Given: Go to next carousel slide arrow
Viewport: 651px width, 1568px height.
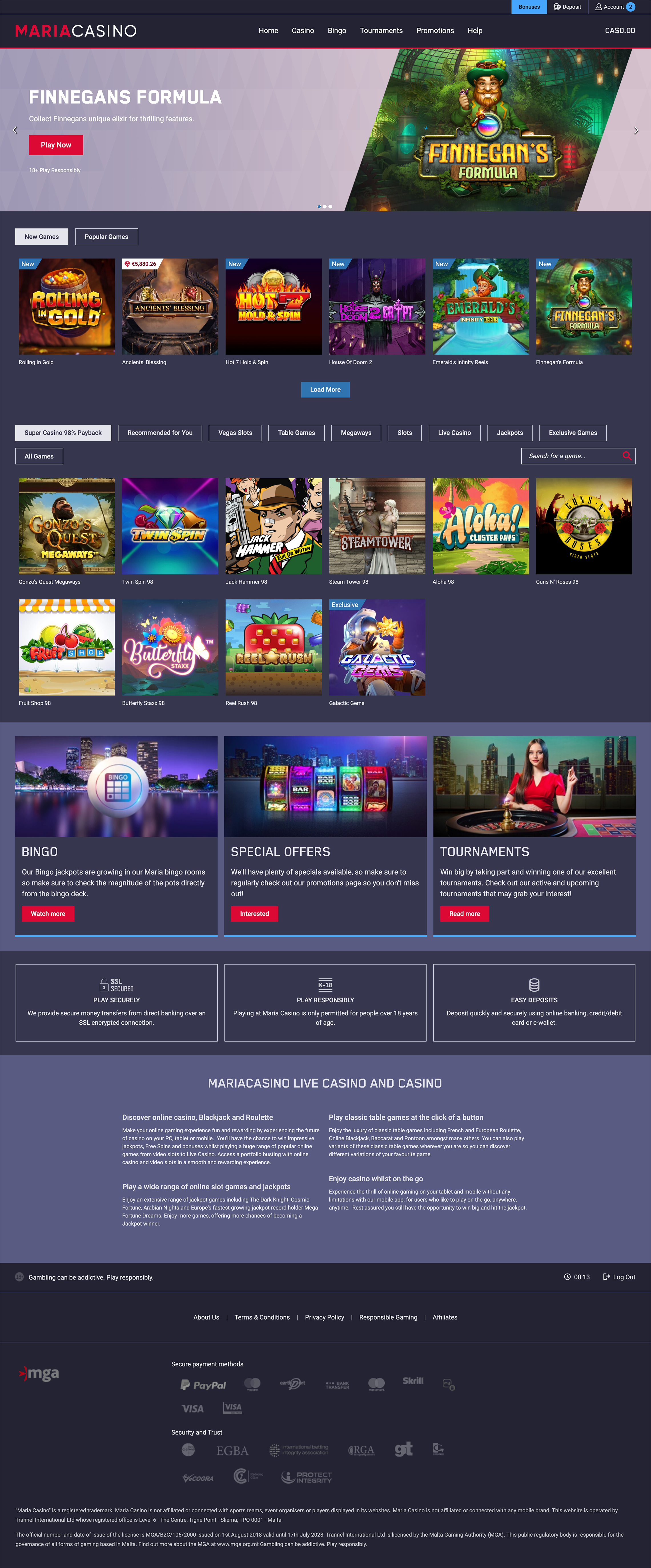Looking at the screenshot, I should pyautogui.click(x=636, y=130).
